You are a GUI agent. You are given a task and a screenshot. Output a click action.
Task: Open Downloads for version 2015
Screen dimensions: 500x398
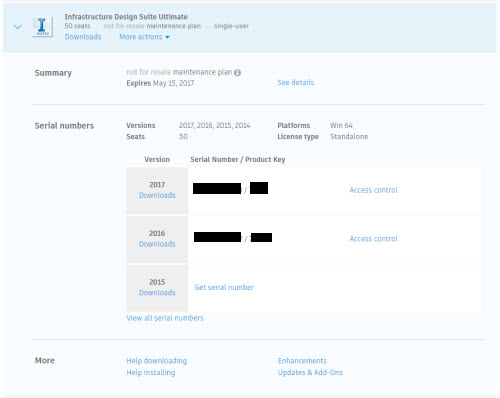pos(157,292)
